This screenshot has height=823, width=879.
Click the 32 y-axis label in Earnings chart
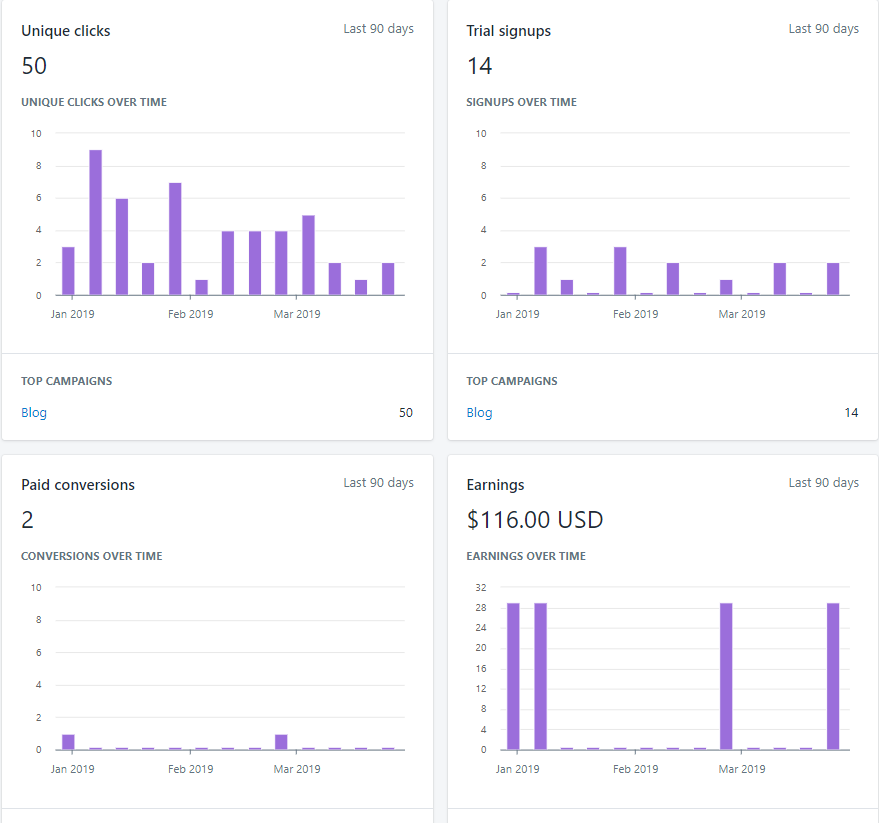click(480, 588)
